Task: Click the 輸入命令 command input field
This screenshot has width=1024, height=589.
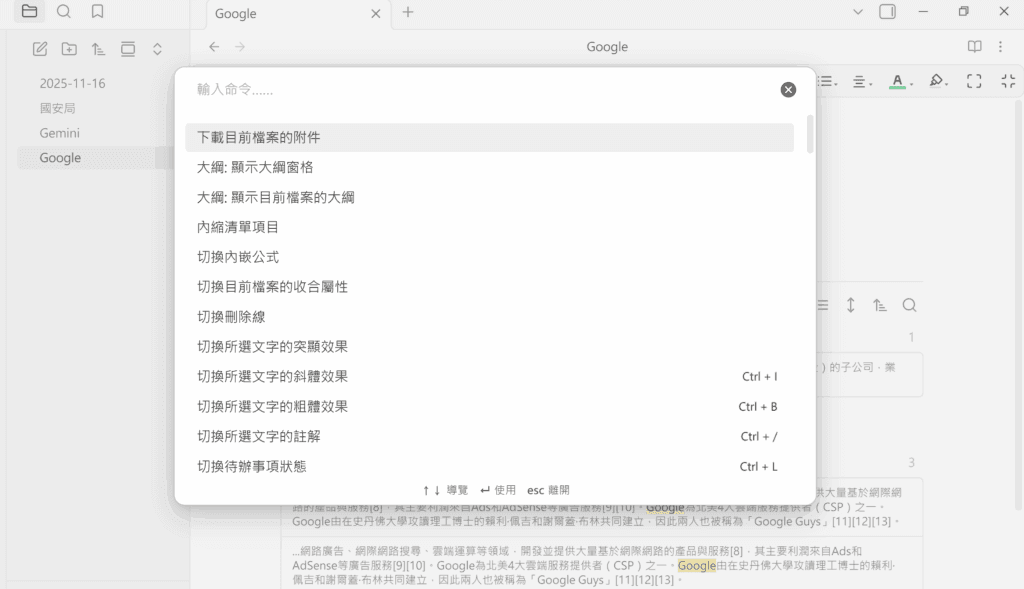Action: point(480,90)
